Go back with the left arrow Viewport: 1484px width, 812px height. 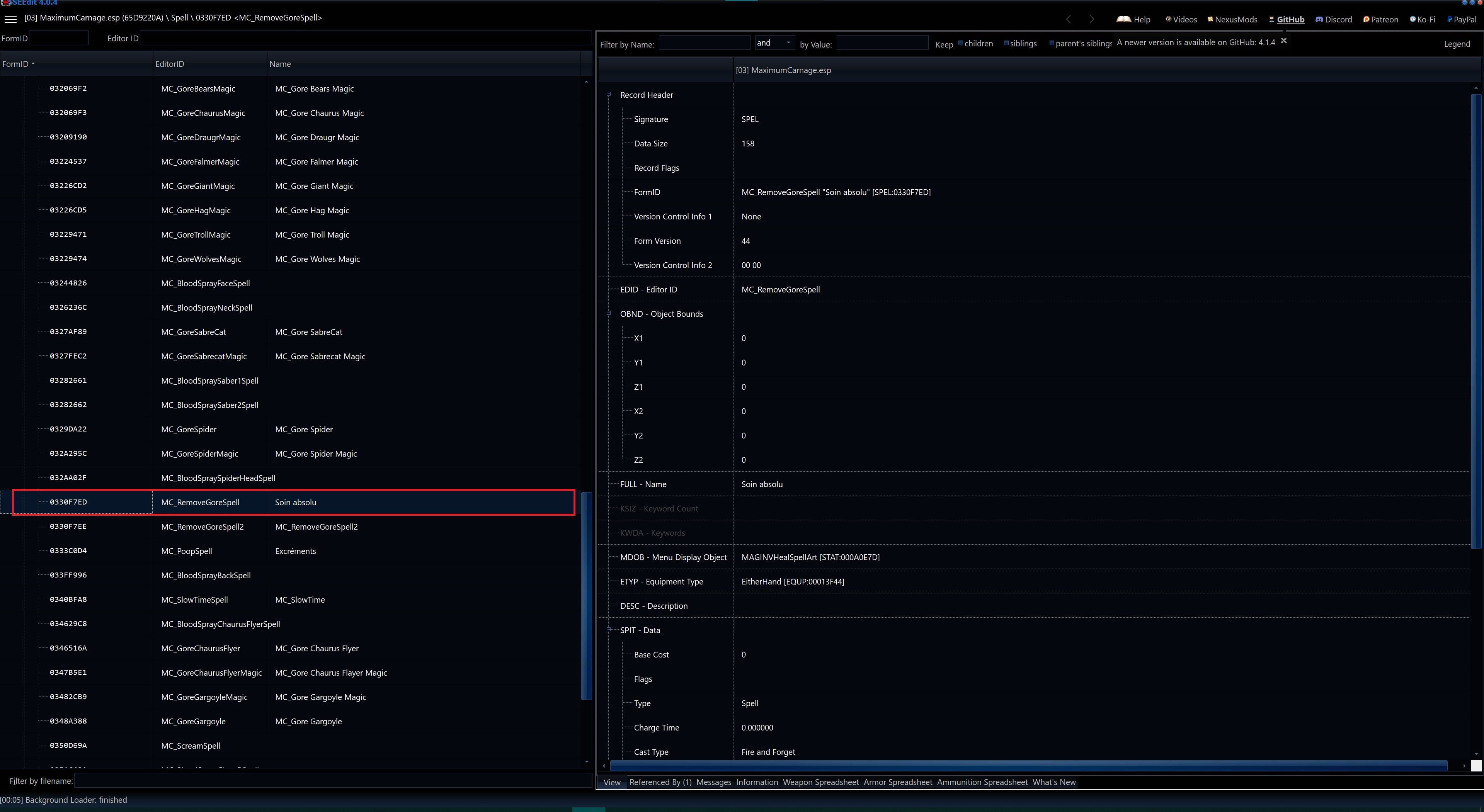click(1068, 19)
